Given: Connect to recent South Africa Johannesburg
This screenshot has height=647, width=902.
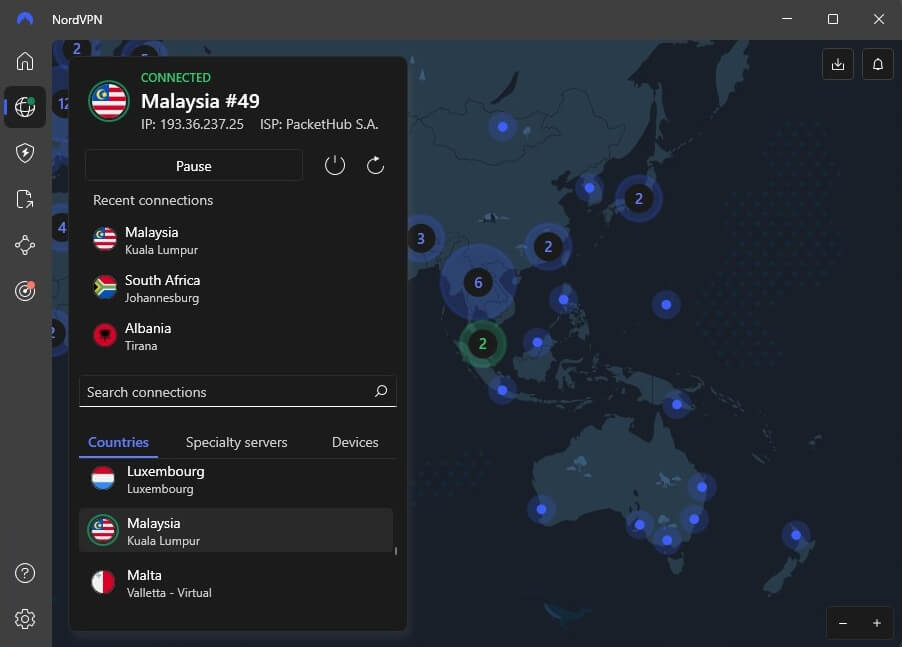Looking at the screenshot, I should click(238, 288).
